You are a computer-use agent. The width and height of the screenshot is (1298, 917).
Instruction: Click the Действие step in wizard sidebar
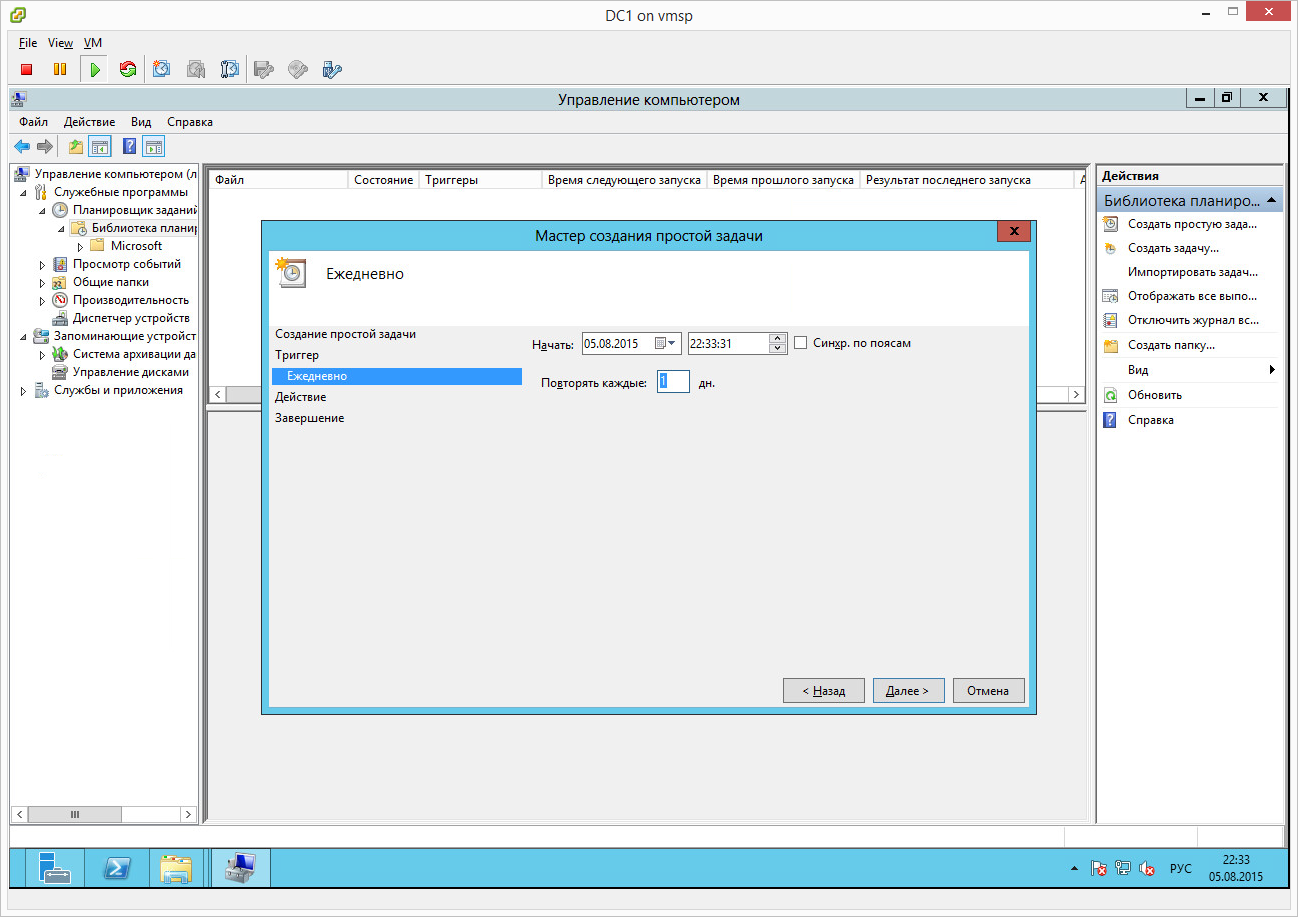coord(300,397)
